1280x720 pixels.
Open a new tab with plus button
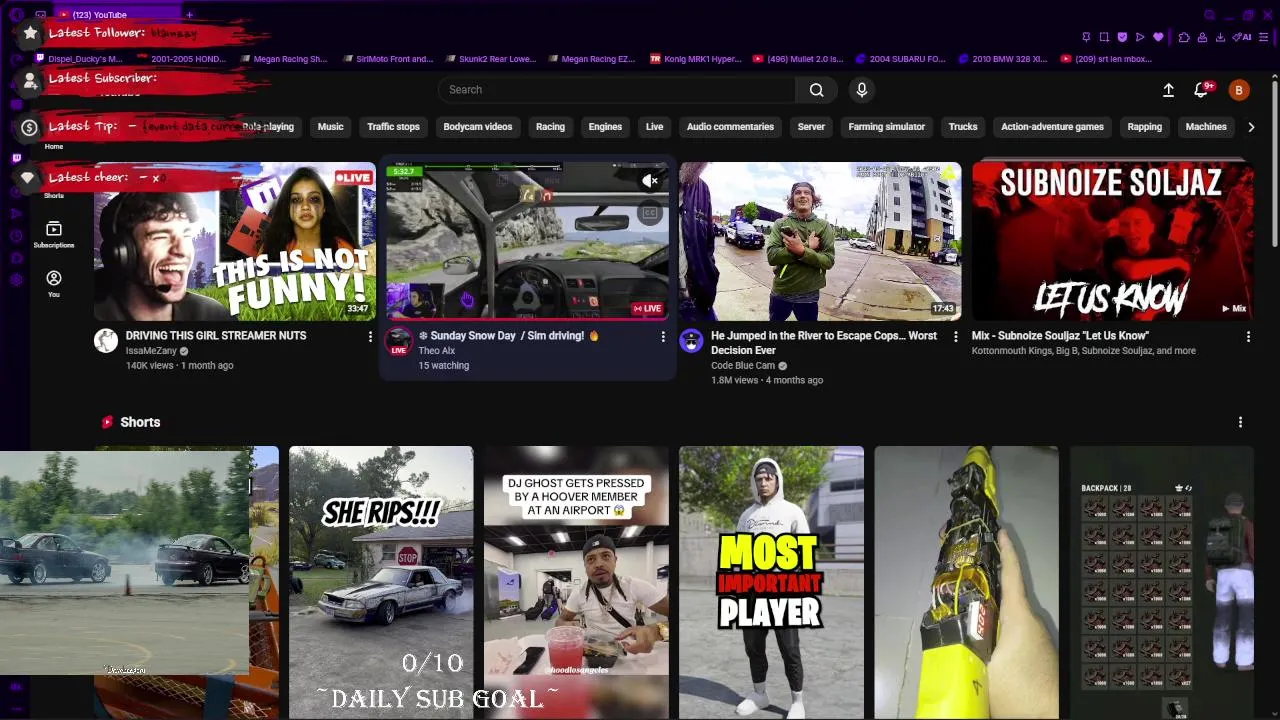pos(189,15)
